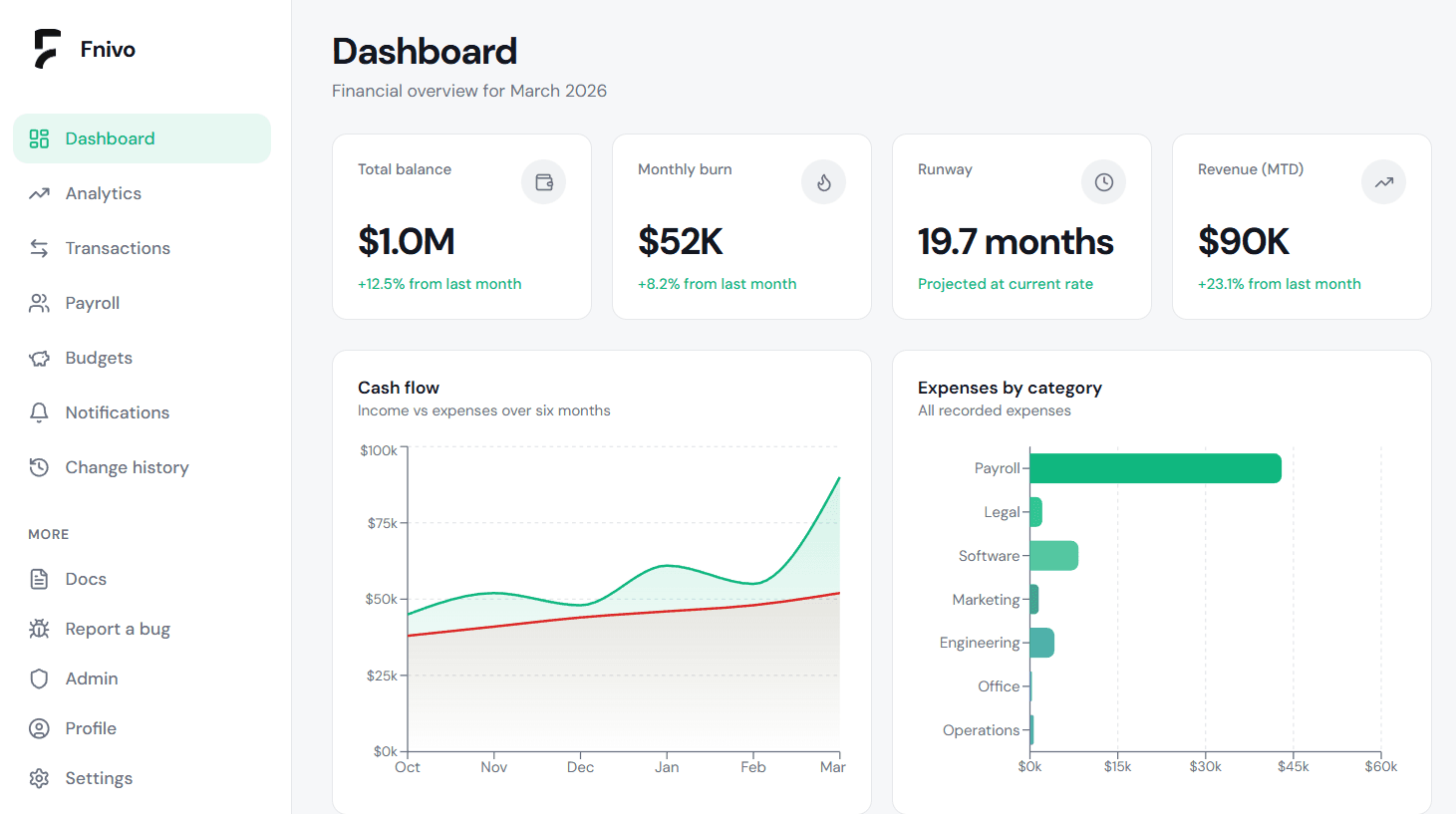
Task: Open Payroll using the people icon
Action: [x=39, y=303]
